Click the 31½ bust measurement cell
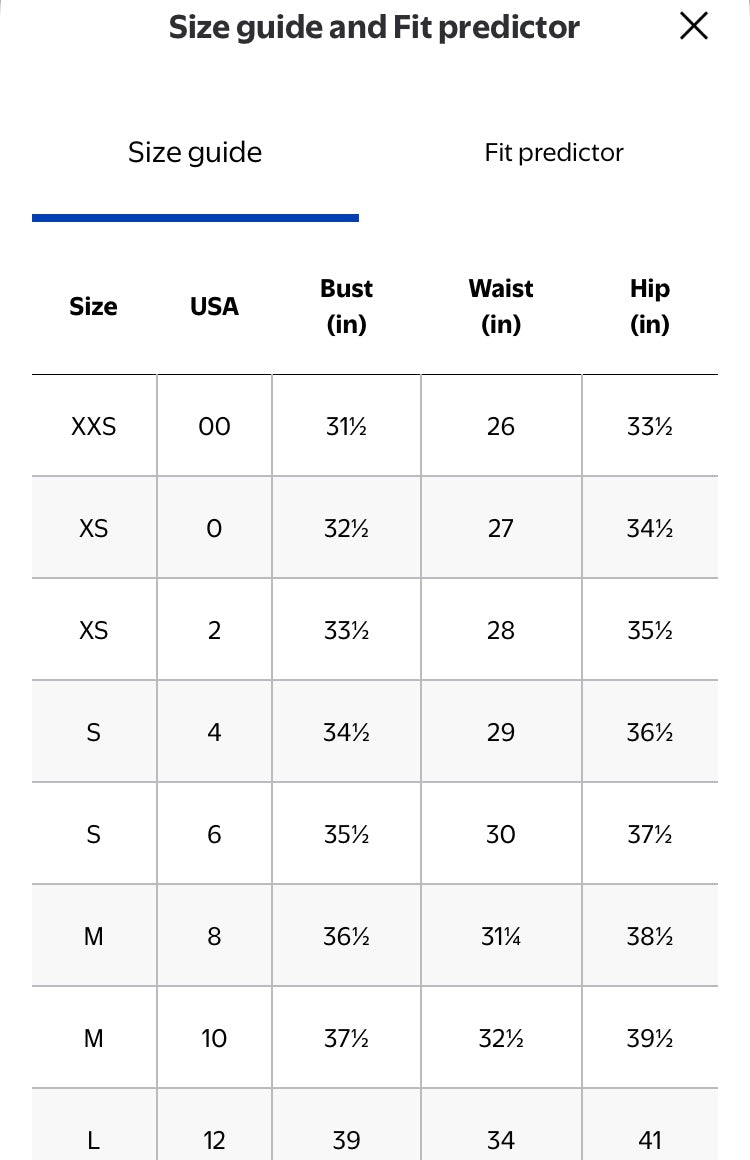750x1160 pixels. 346,427
